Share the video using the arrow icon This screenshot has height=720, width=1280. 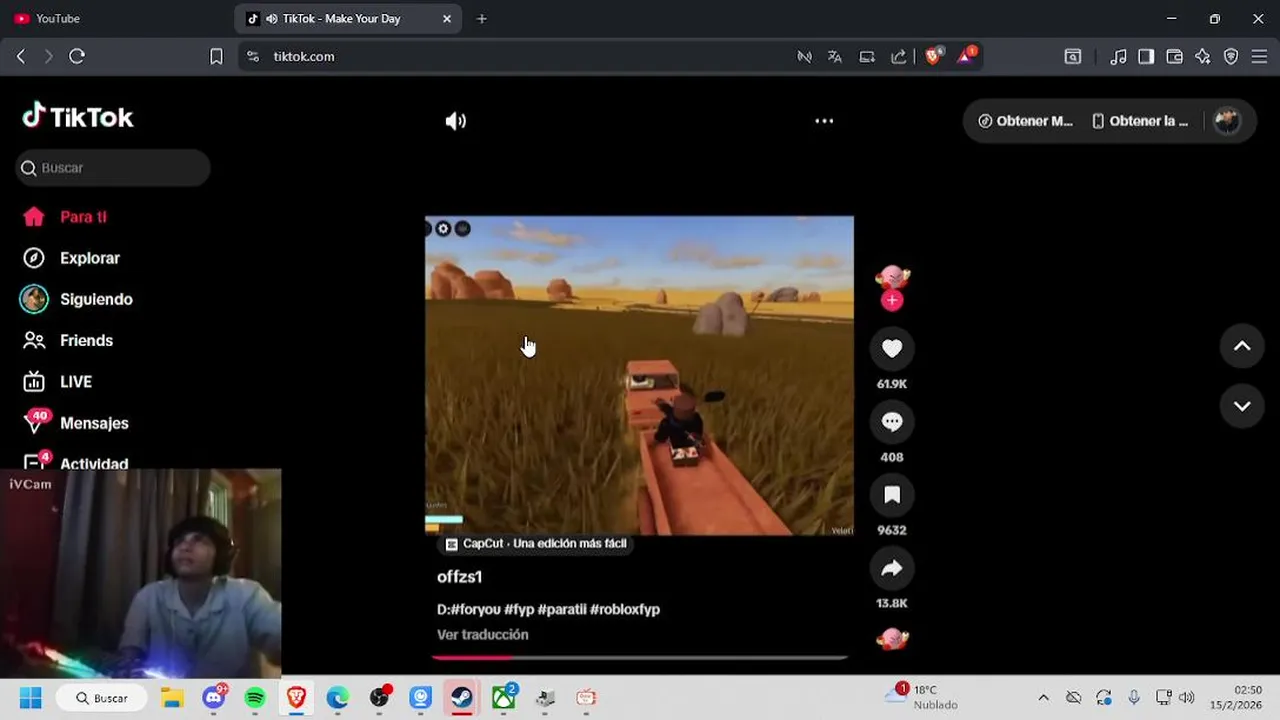(x=892, y=568)
